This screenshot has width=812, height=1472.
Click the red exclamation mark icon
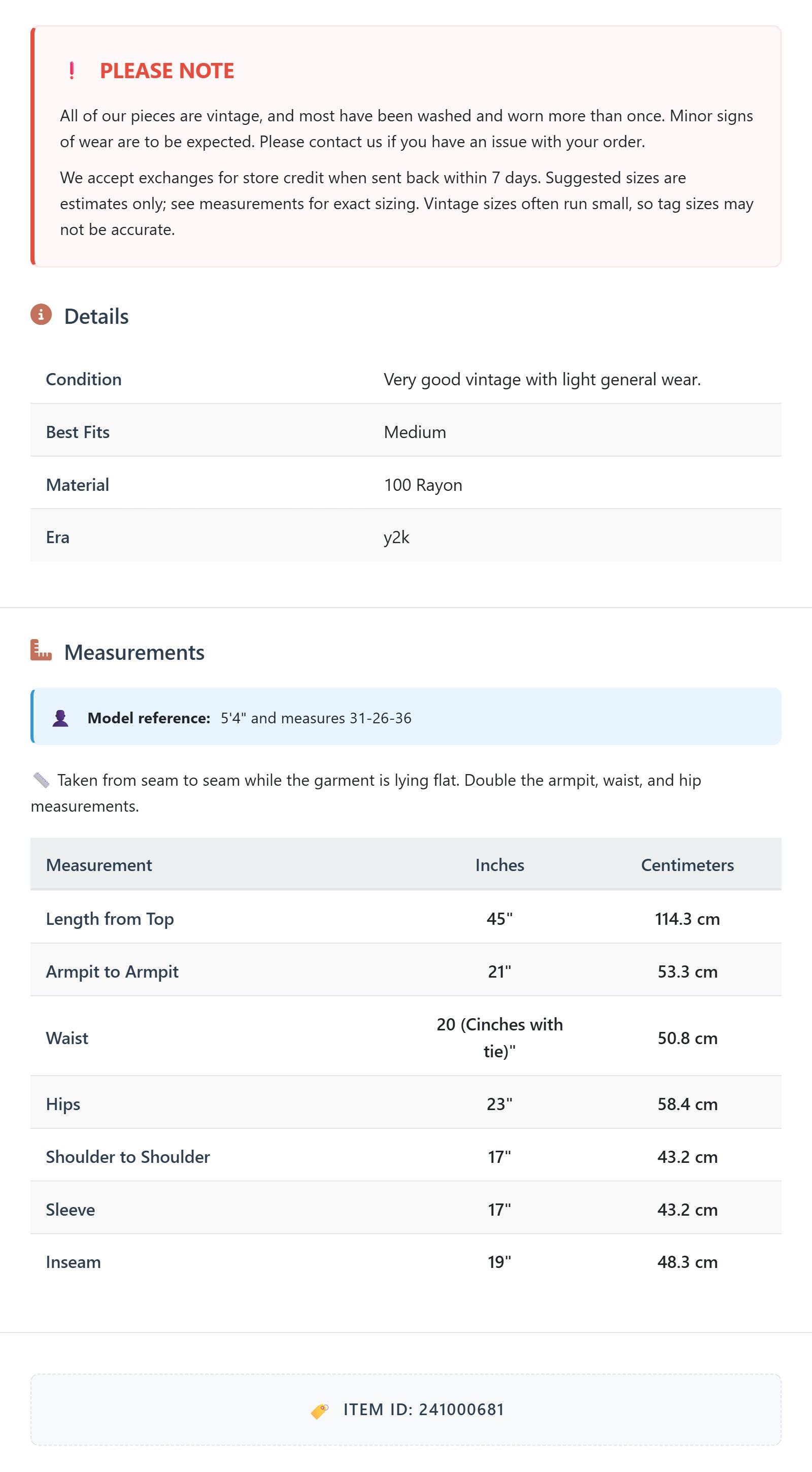point(72,70)
